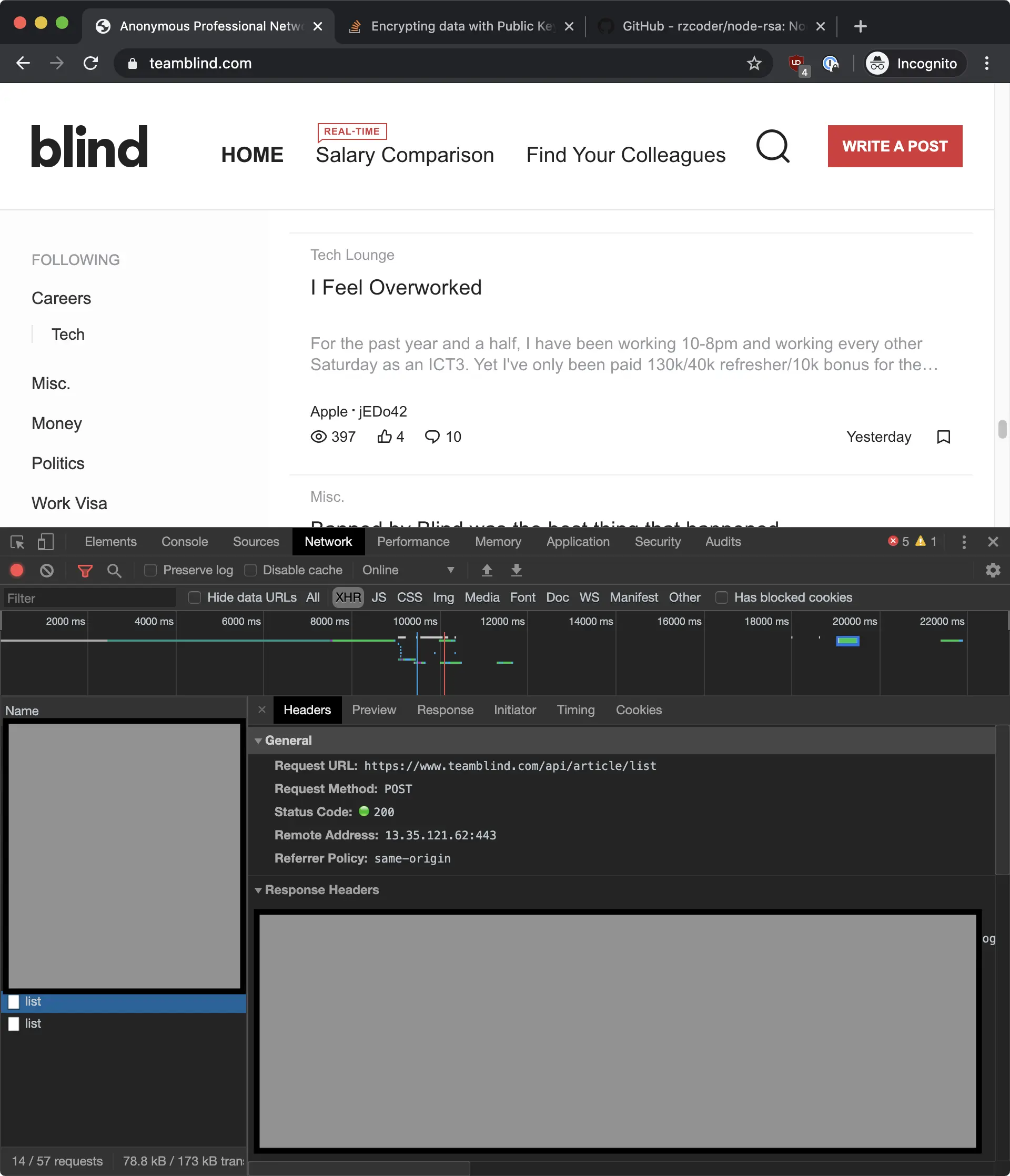1010x1176 pixels.
Task: Enable the Preserve log checkbox
Action: pos(150,571)
